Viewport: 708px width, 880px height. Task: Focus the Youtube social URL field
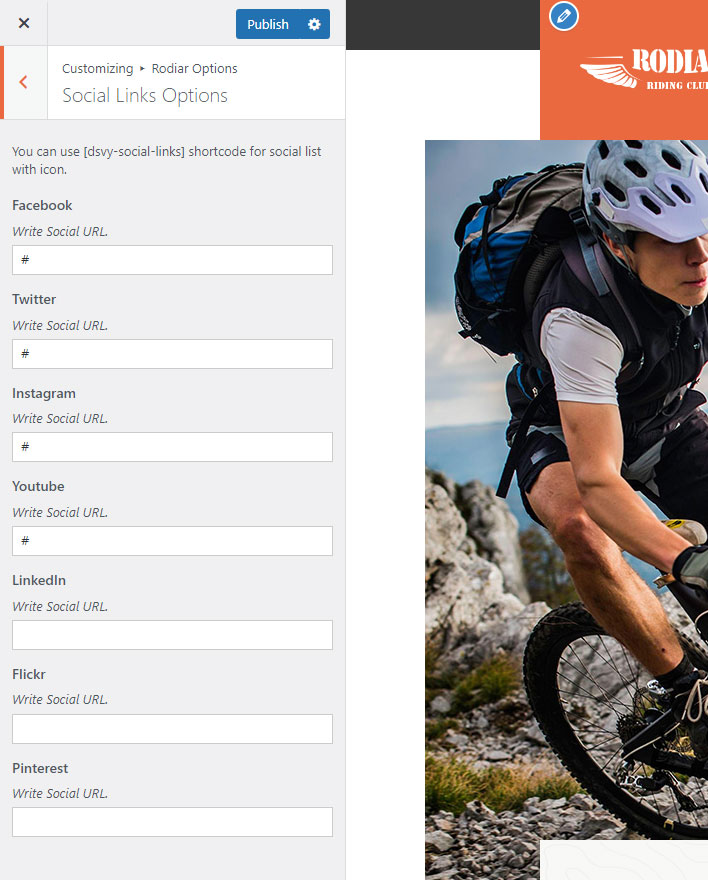172,541
